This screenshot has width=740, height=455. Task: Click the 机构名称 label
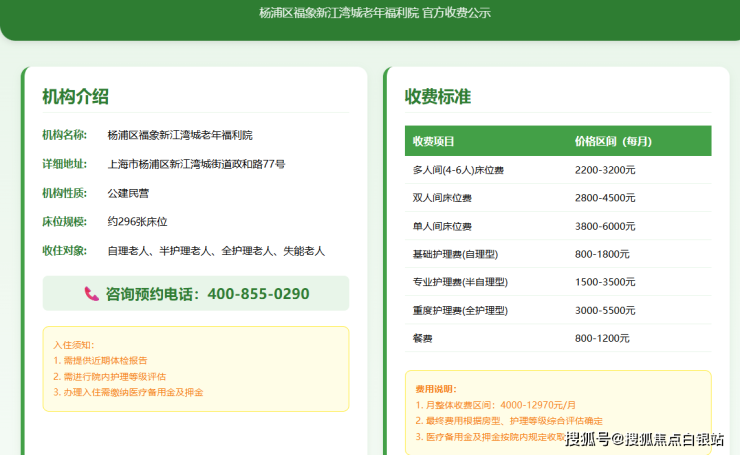(x=65, y=135)
